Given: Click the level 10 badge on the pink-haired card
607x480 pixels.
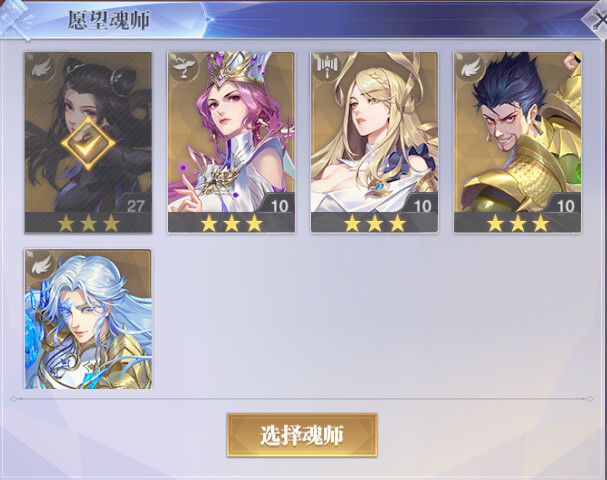Looking at the screenshot, I should point(278,206).
